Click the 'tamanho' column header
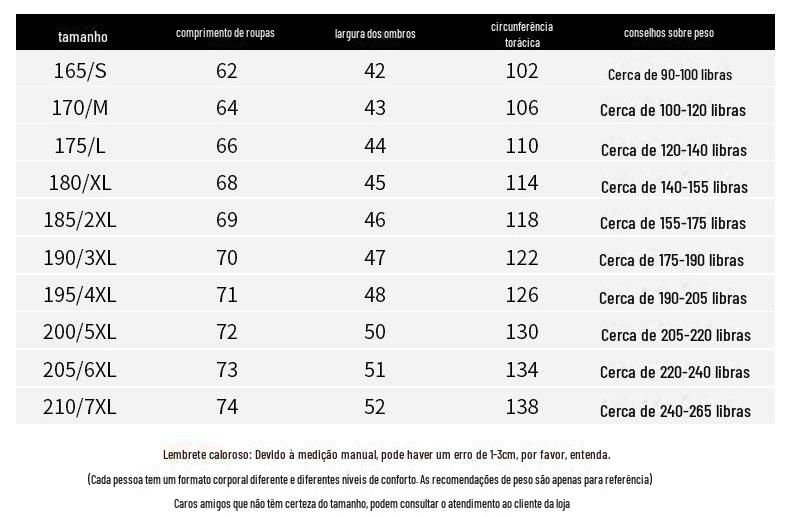The image size is (790, 517). [82, 37]
